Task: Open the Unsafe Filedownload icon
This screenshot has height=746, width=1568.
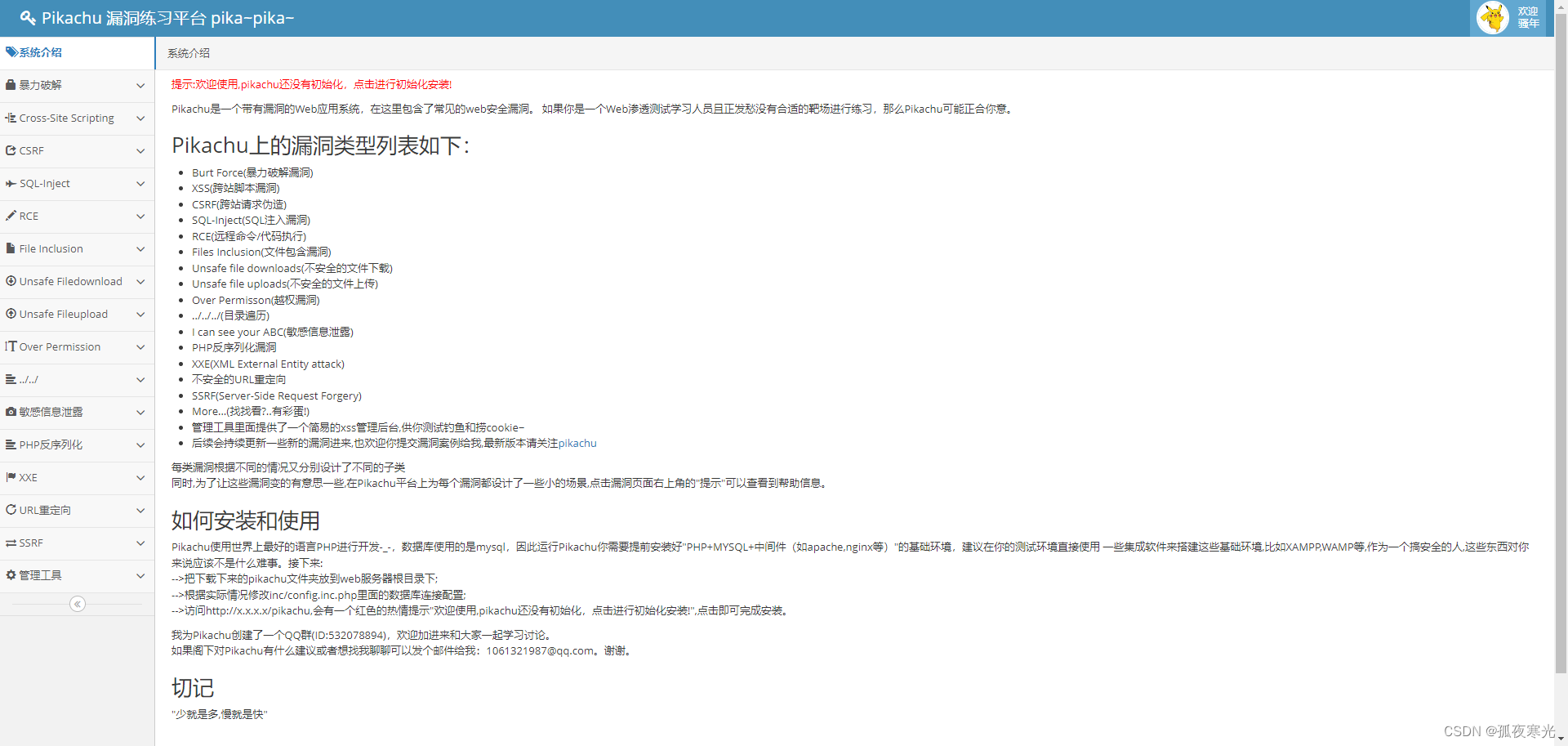Action: [x=11, y=281]
